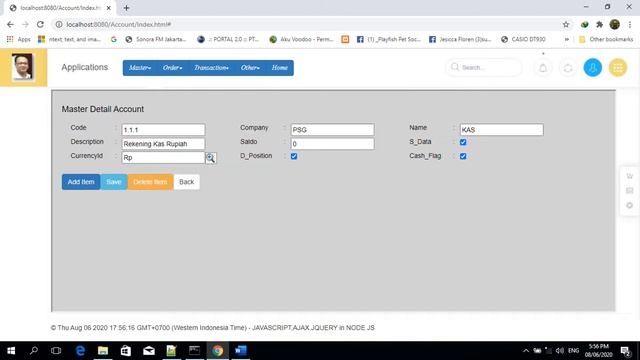Image resolution: width=640 pixels, height=360 pixels.
Task: Click the first right sidebar panel icon
Action: 629,176
